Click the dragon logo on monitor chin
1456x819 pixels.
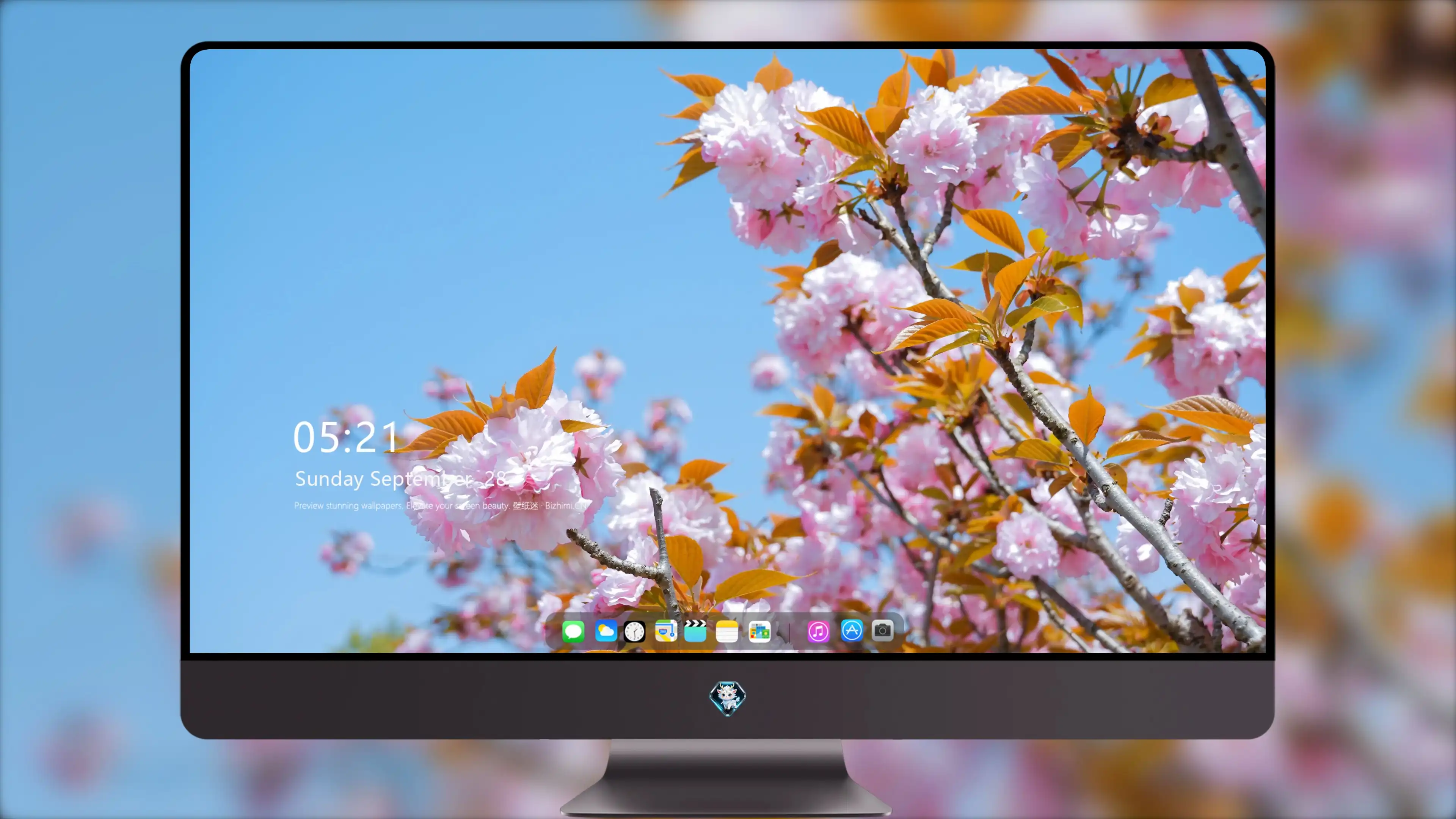(728, 698)
